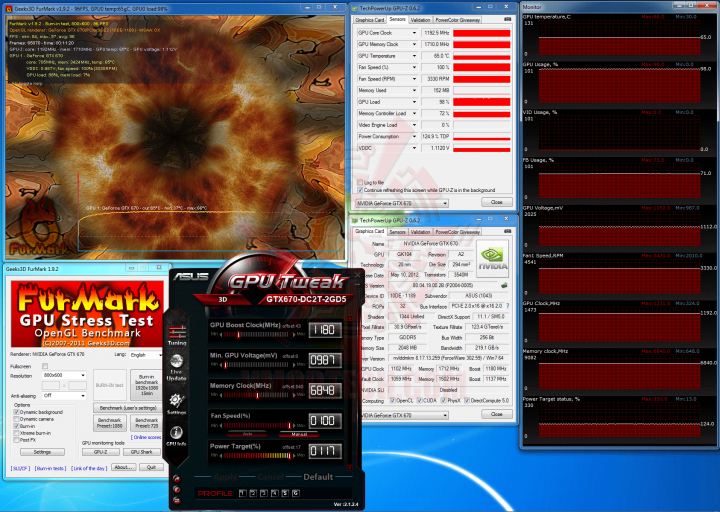Select profile 1 in GPU Tweak
Viewport: 720px width, 512px height.
[242, 493]
